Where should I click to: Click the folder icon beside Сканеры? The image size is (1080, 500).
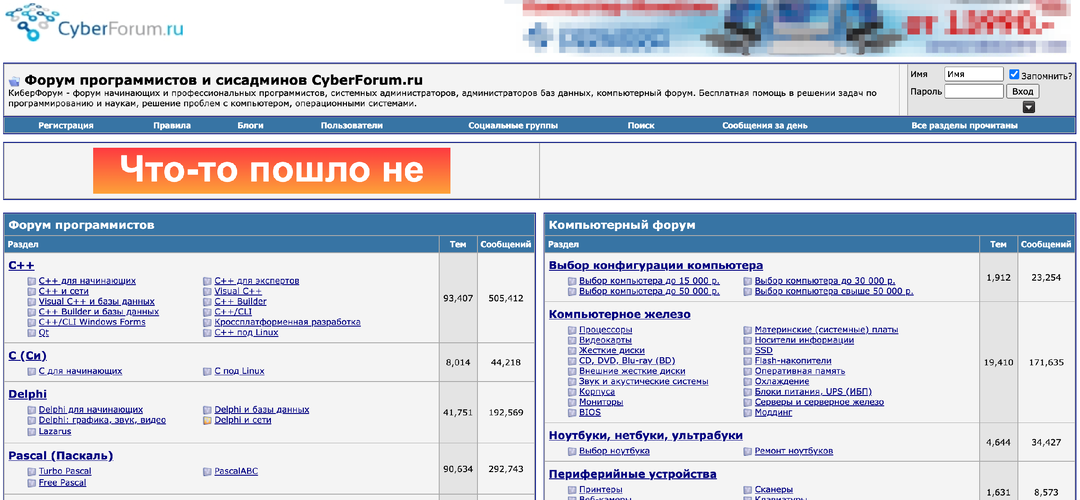[x=747, y=490]
